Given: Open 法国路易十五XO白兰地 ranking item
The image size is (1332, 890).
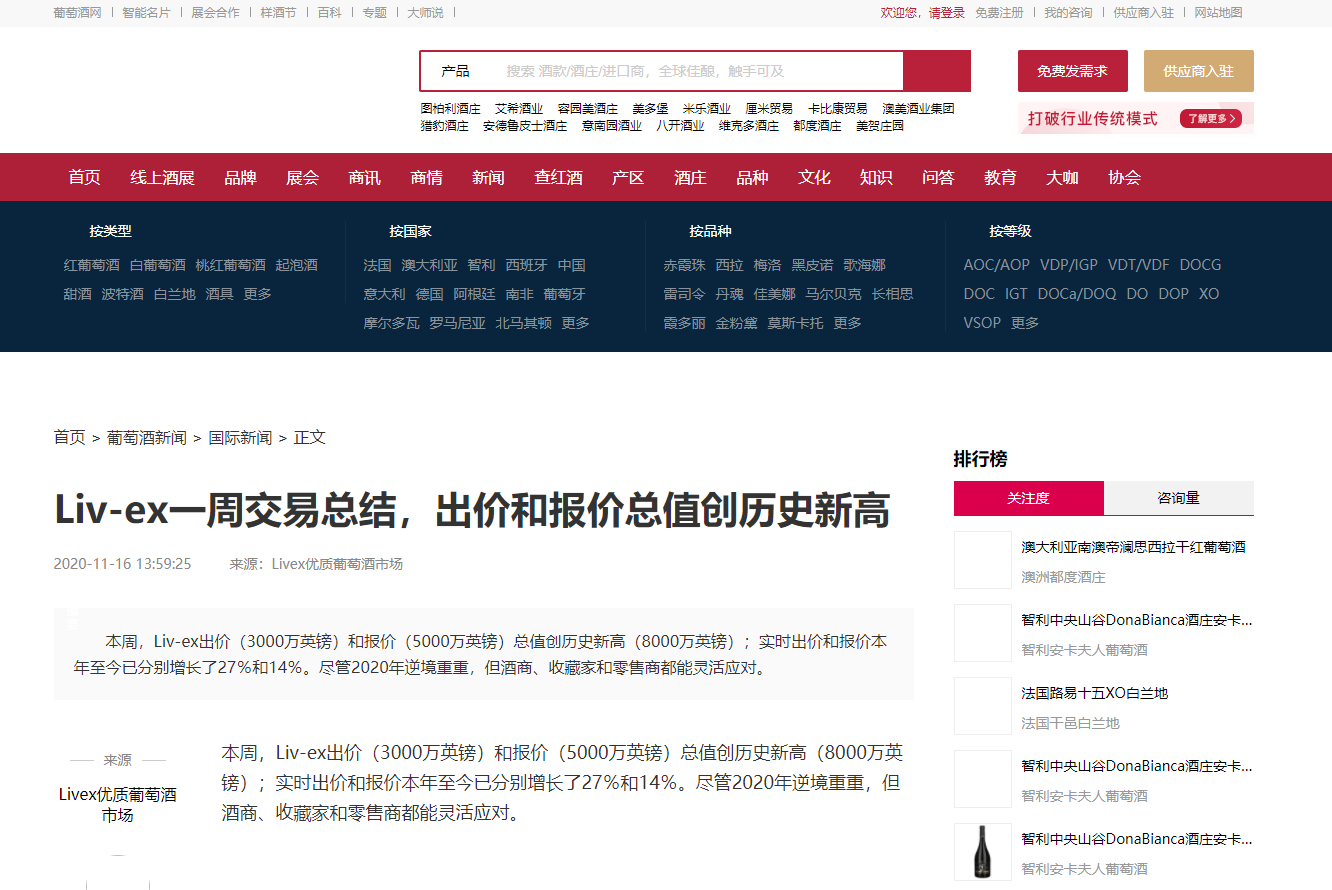Looking at the screenshot, I should 1094,693.
